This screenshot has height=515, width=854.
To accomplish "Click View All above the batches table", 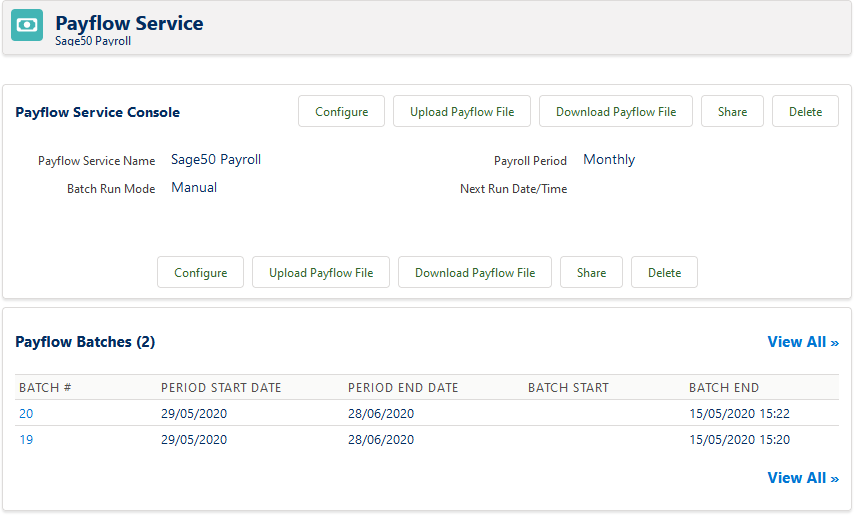I will [x=802, y=342].
